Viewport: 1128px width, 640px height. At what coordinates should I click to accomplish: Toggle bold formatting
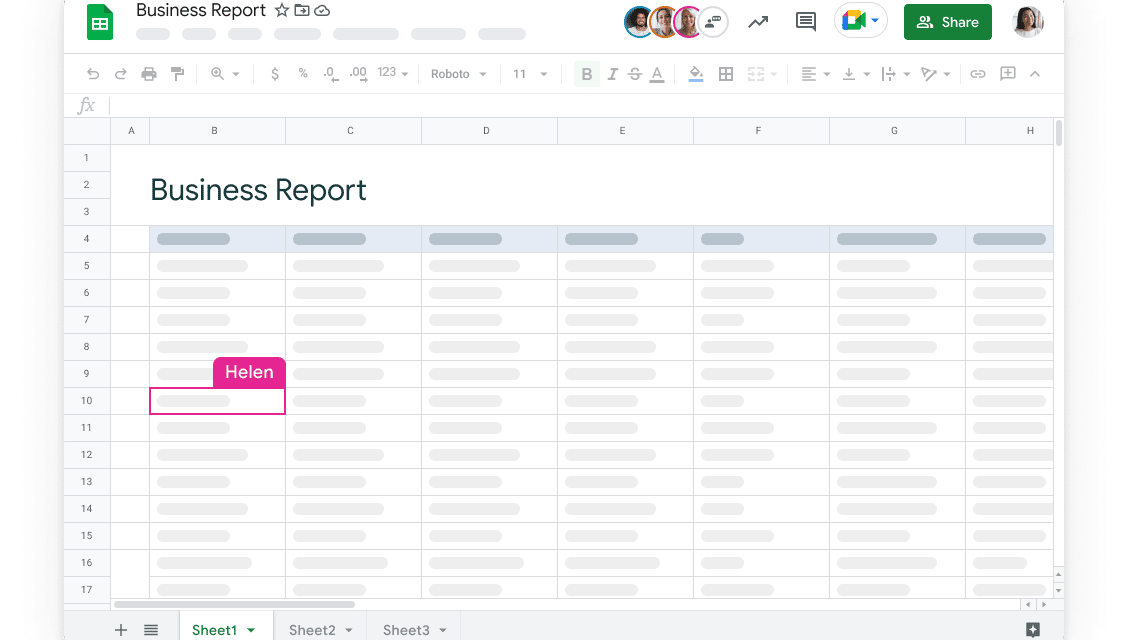coord(587,74)
